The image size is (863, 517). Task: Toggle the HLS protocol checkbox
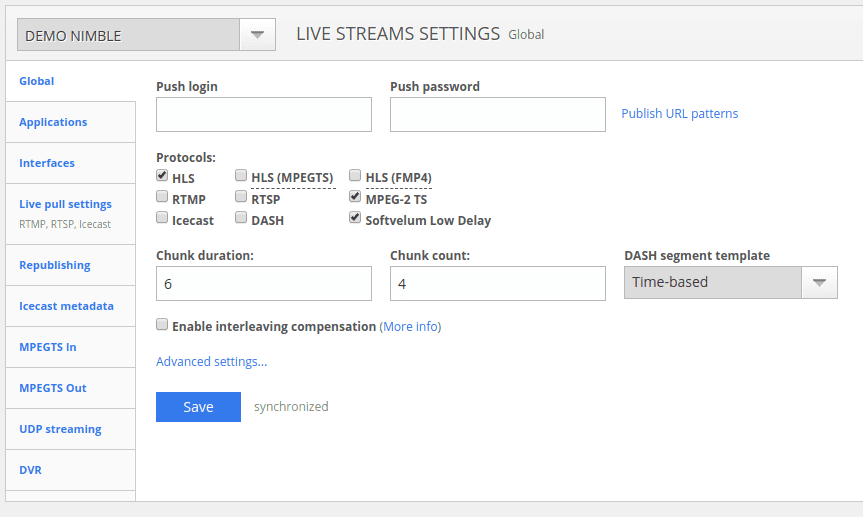(x=162, y=176)
